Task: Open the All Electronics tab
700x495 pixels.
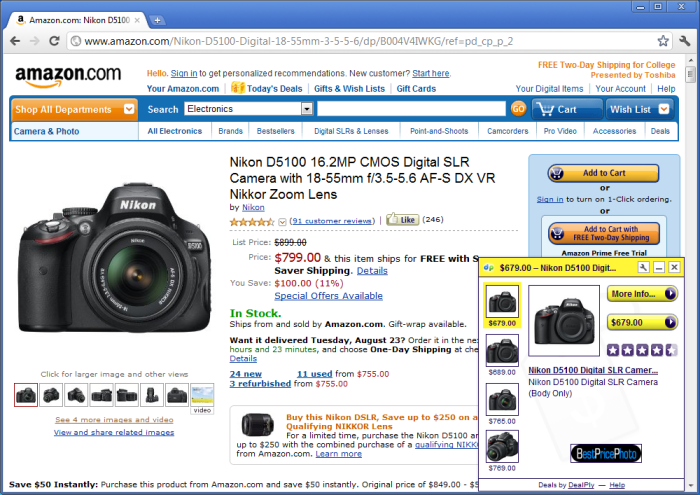Action: (x=175, y=131)
